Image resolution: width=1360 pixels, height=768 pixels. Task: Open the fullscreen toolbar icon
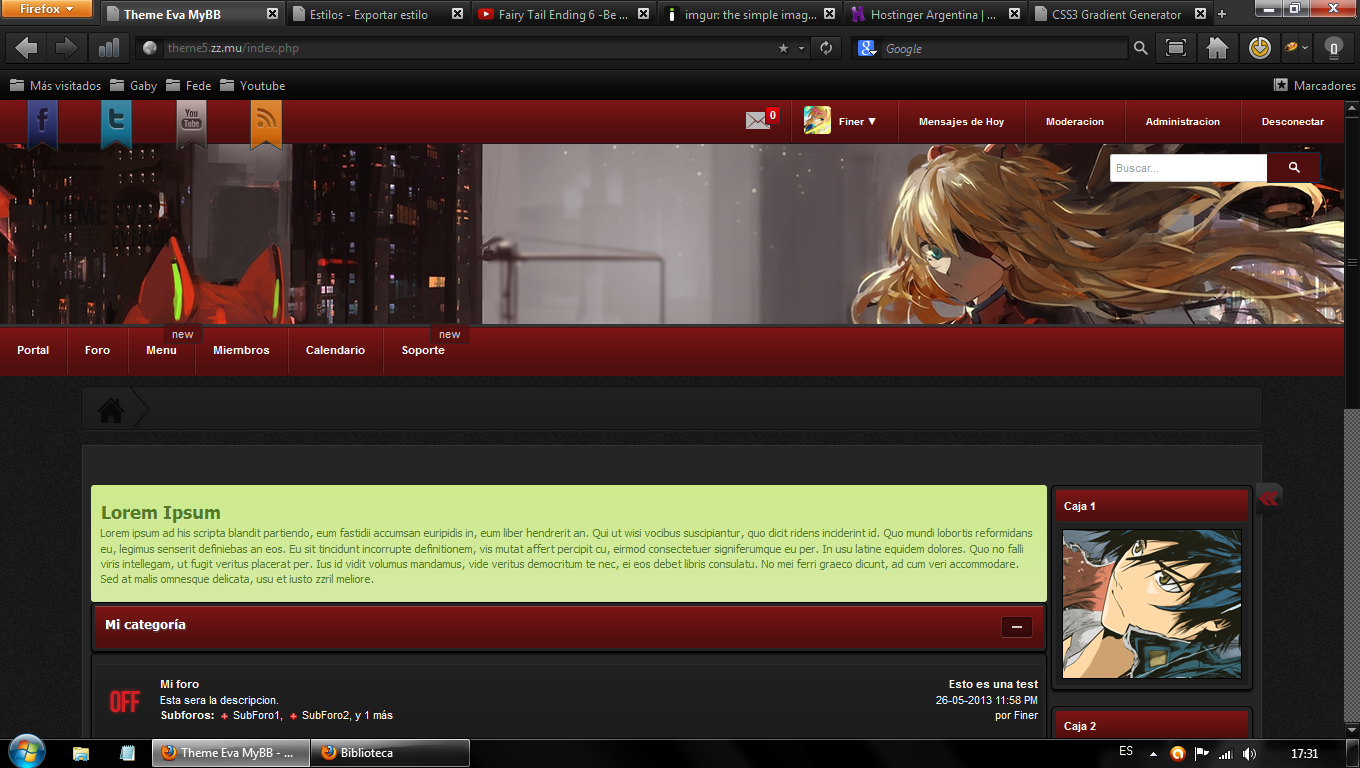pyautogui.click(x=1176, y=48)
